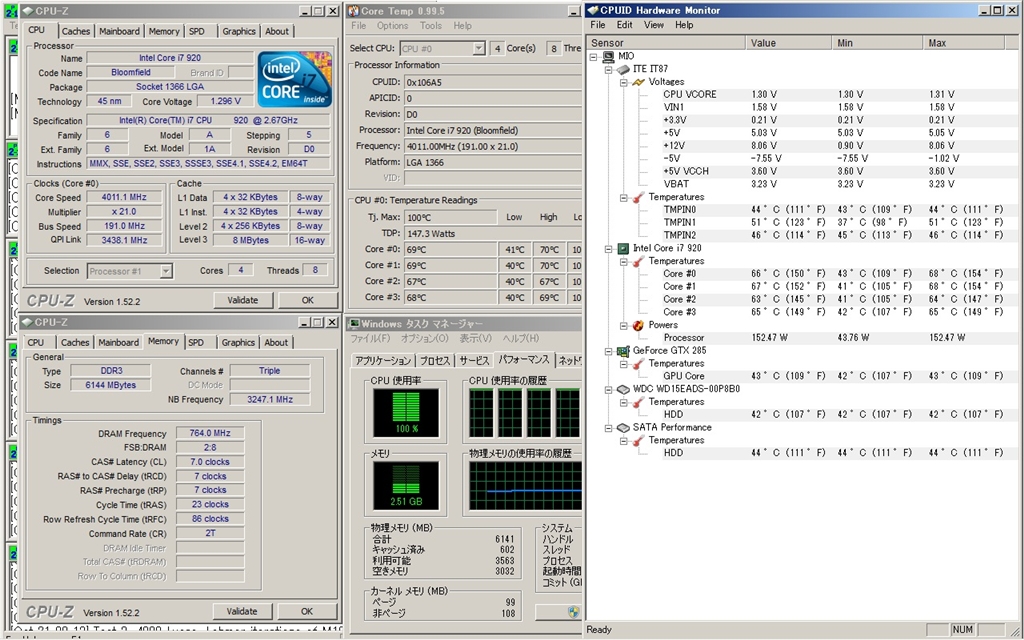
Task: Click Validate in the top CPU-Z window
Action: click(x=242, y=300)
